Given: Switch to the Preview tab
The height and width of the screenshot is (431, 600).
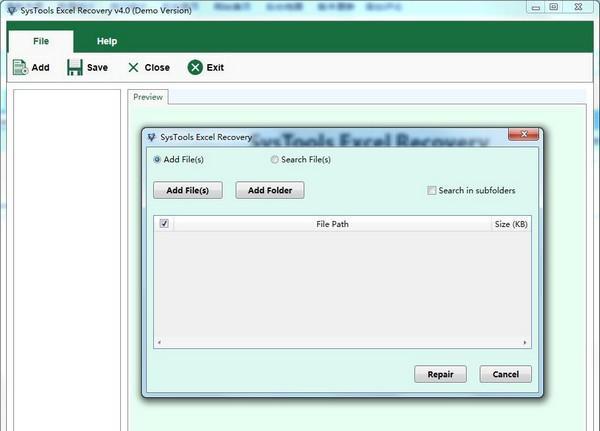Looking at the screenshot, I should click(x=148, y=97).
